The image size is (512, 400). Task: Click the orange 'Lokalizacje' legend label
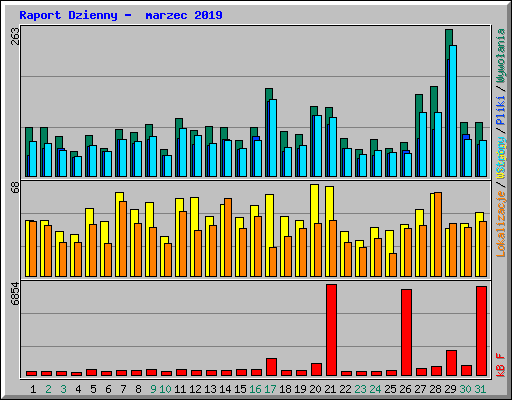[501, 224]
